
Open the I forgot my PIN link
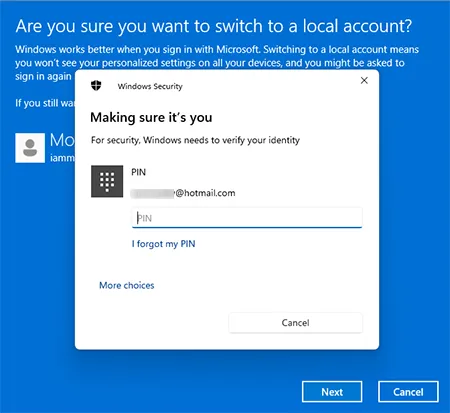click(163, 244)
